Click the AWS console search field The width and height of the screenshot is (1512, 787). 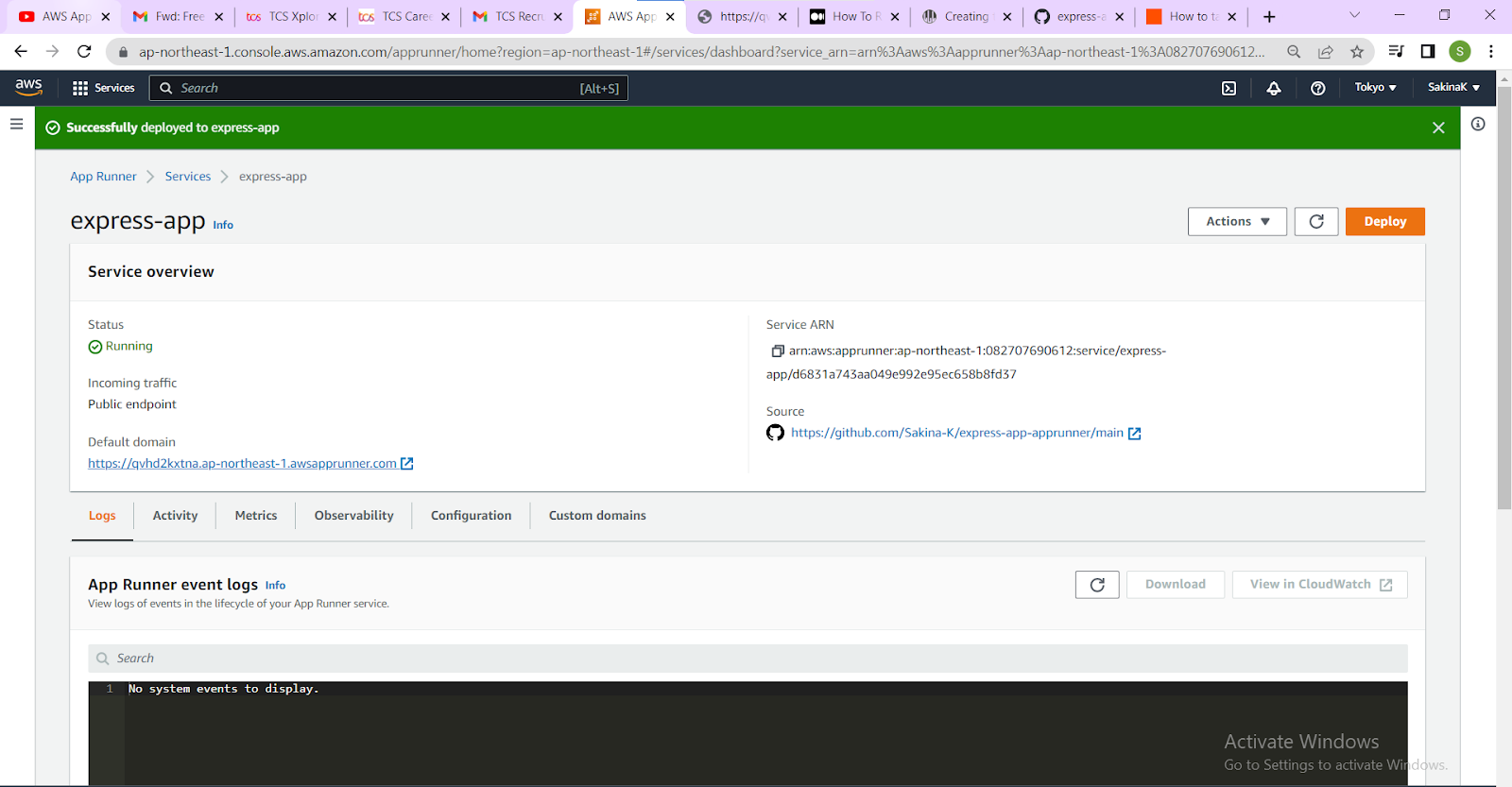(388, 88)
